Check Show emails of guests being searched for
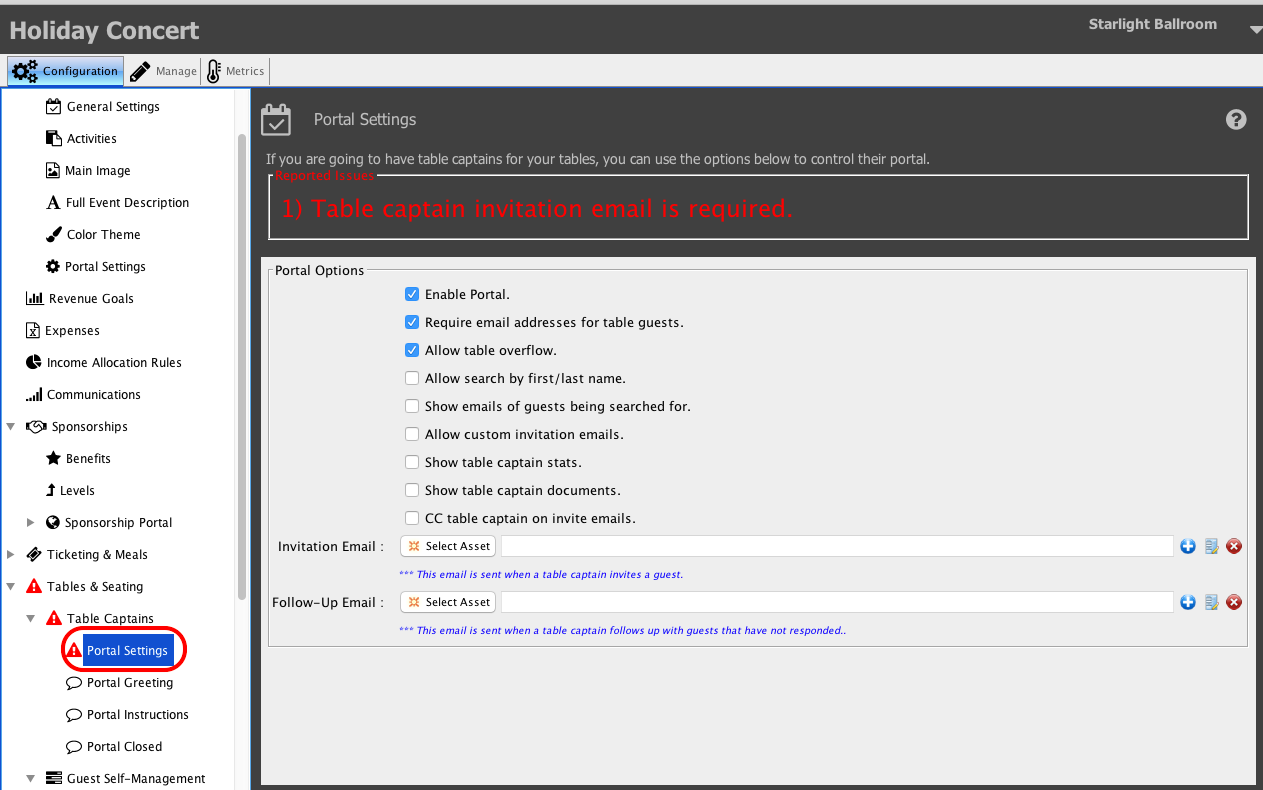 412,406
